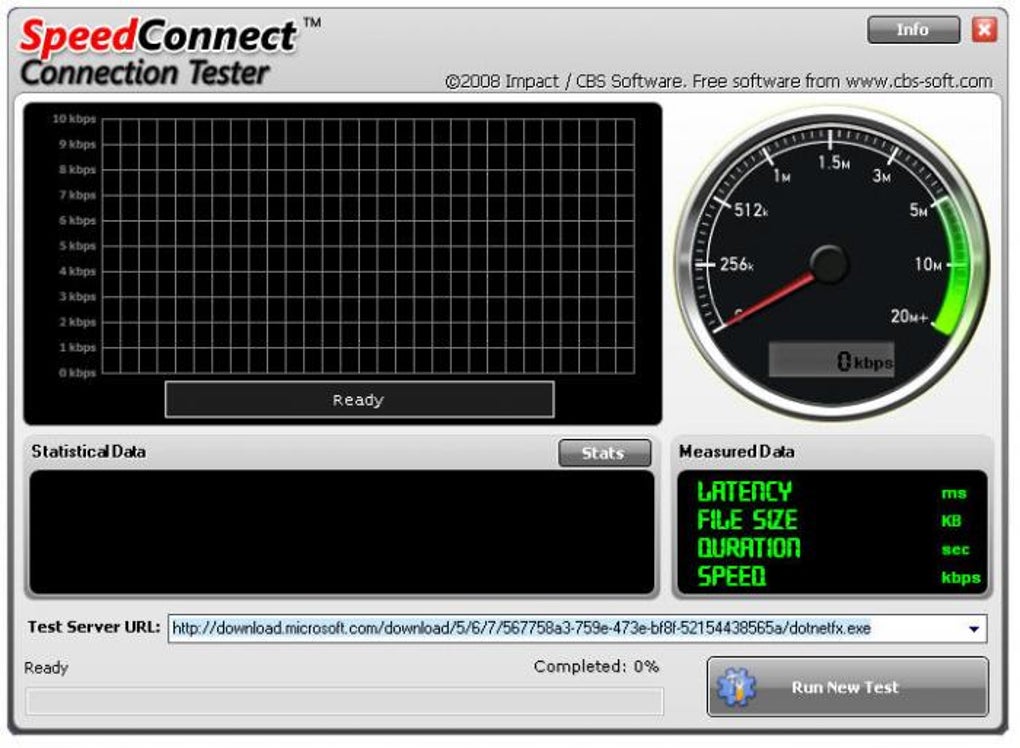1020x748 pixels.
Task: Click the Statistical Data heading
Action: click(x=88, y=451)
